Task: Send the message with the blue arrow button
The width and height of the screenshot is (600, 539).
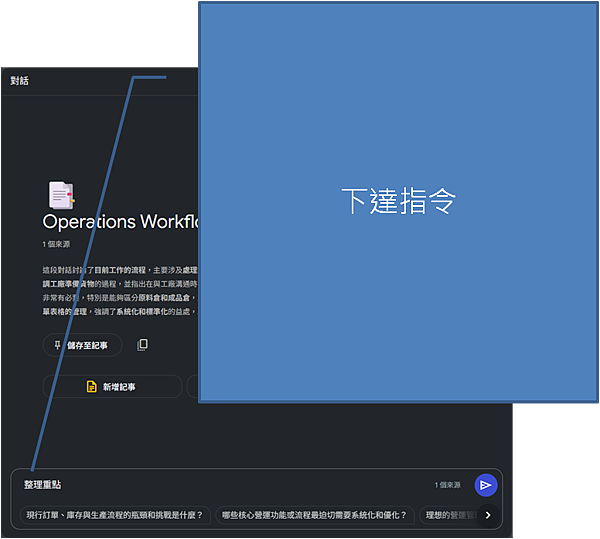Action: [x=486, y=485]
